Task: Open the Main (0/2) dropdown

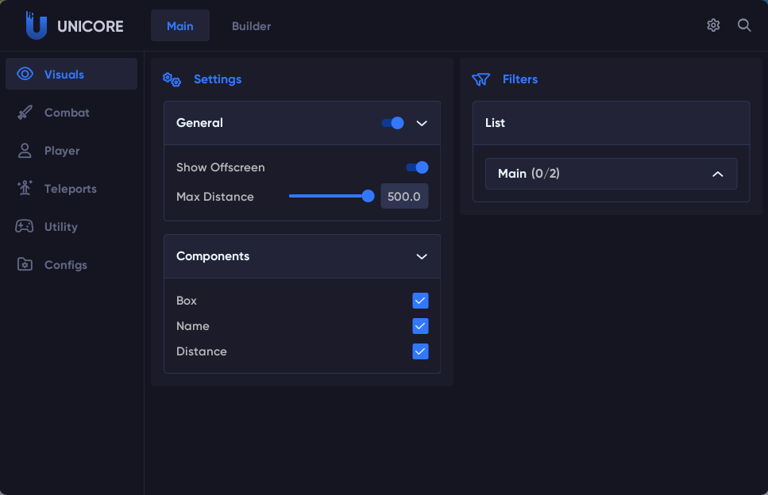Action: tap(611, 174)
